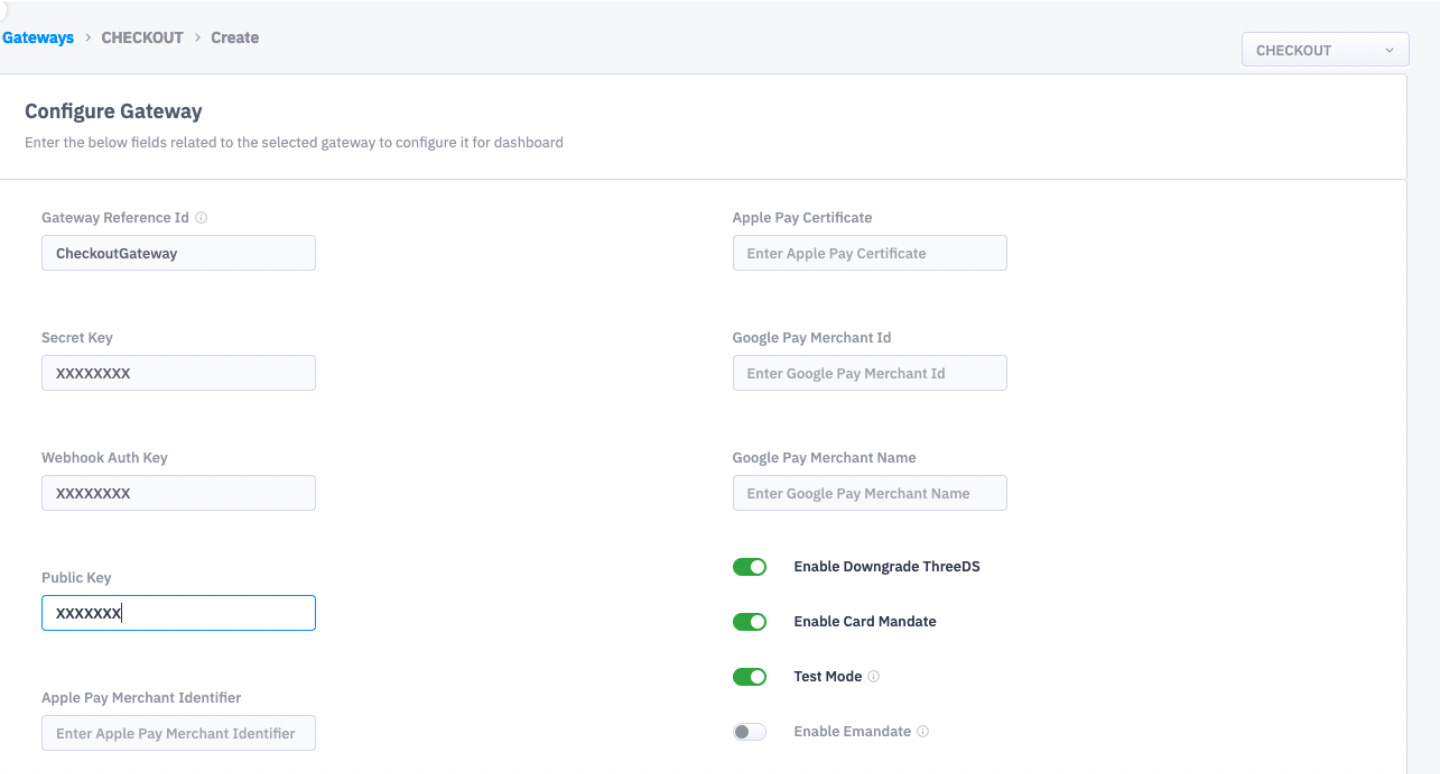Open the CHECKOUT gateway dropdown
Viewport: 1440px width, 774px height.
tap(1325, 50)
